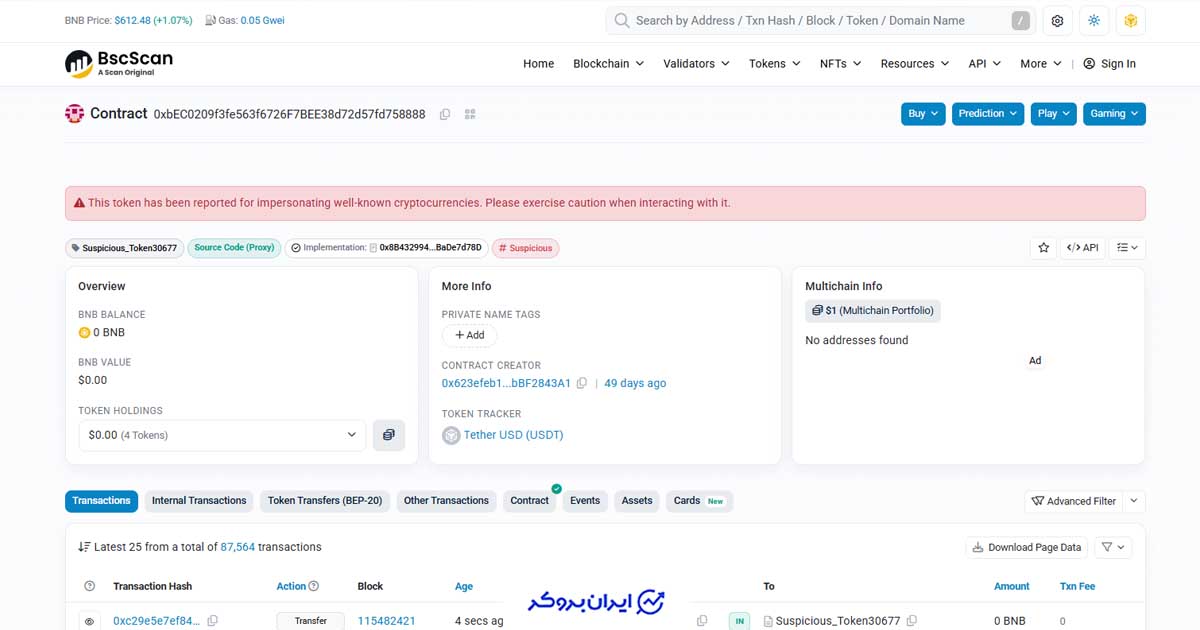Click the Suspicious hashtag label
The width and height of the screenshot is (1200, 630).
525,248
